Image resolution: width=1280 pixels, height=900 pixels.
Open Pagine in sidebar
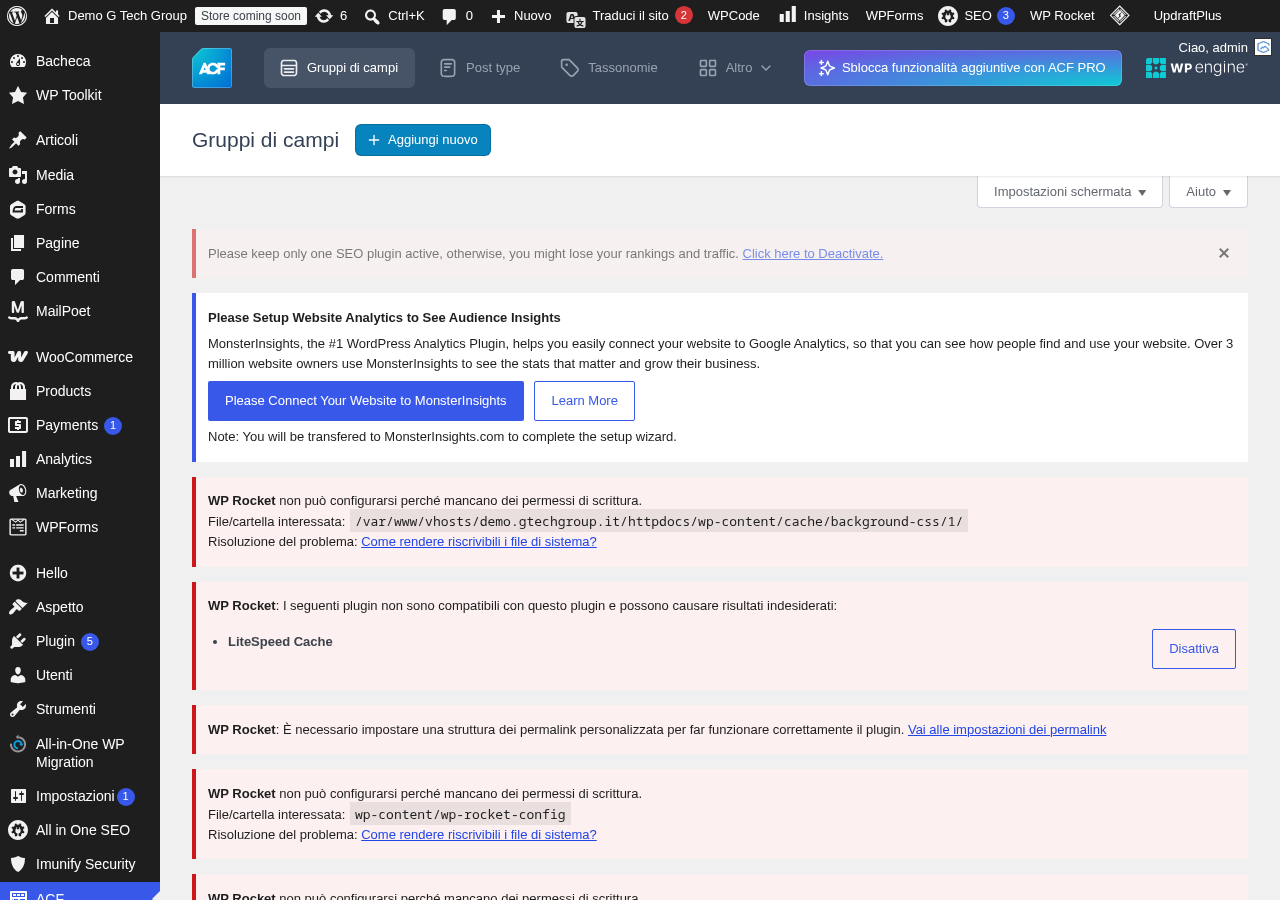(80, 243)
